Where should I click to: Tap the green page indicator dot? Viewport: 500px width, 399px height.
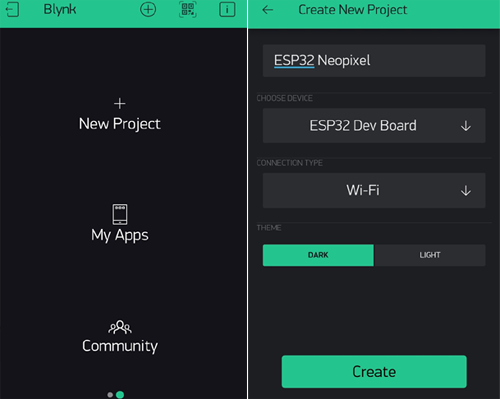coord(120,395)
